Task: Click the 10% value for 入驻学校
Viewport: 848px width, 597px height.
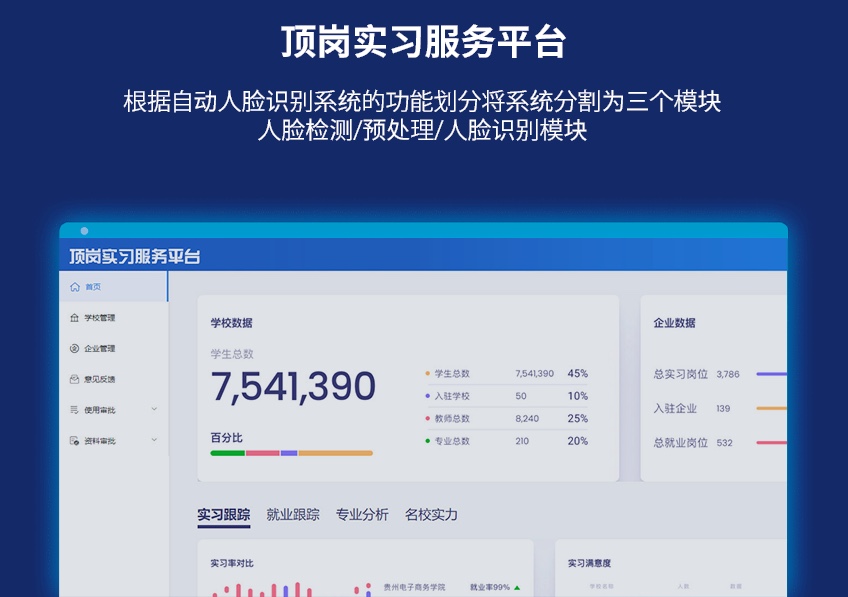Action: 578,396
